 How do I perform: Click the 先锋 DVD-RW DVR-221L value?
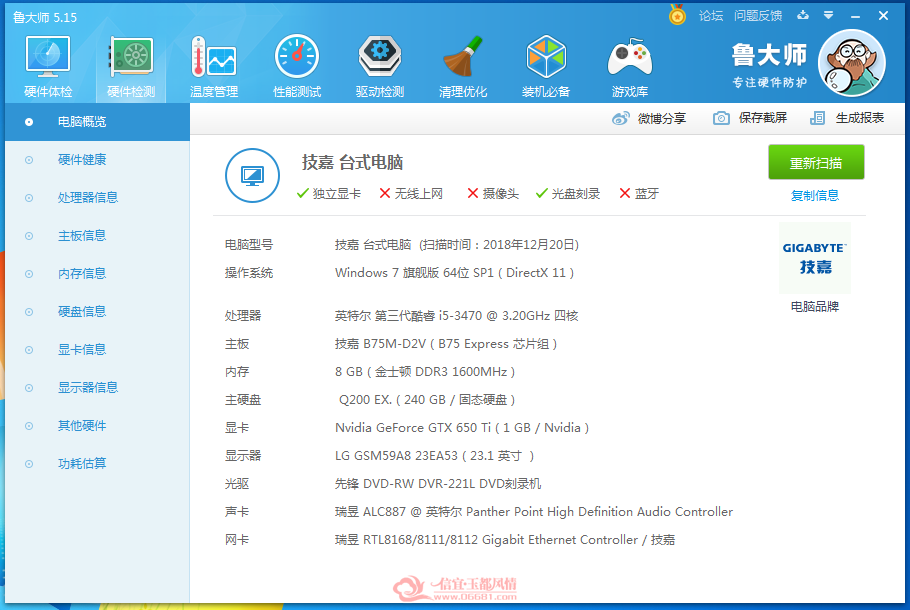[438, 484]
